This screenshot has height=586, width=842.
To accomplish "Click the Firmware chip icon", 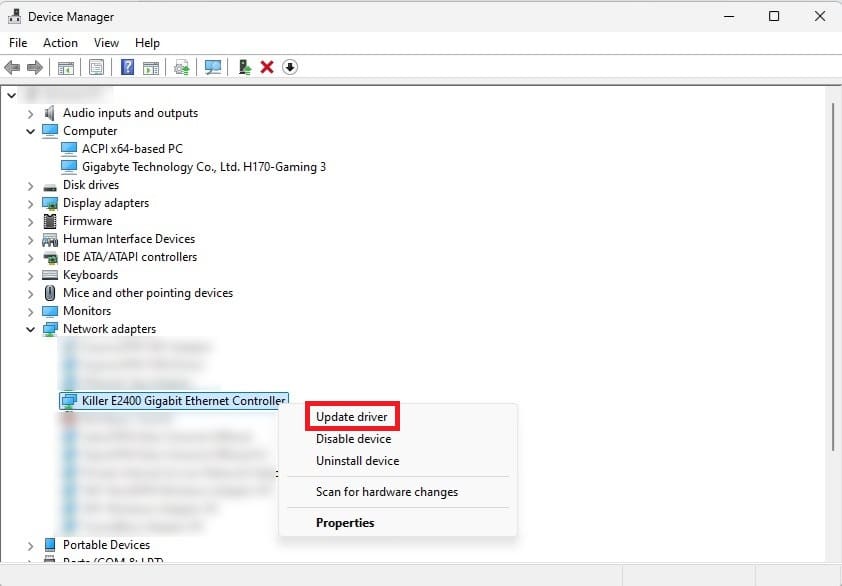I will [50, 221].
